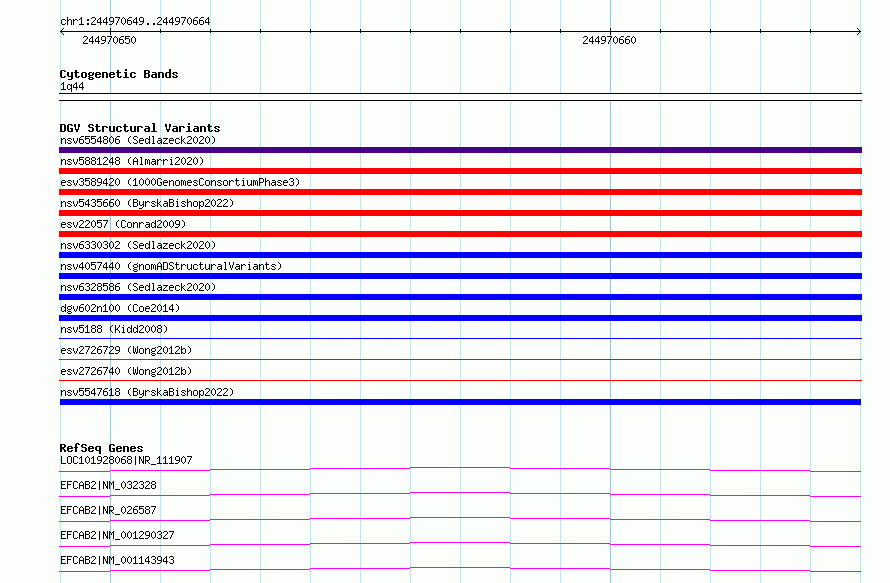Viewport: 890px width, 583px height.
Task: Click the 244970650 ruler position label
Action: (x=109, y=40)
